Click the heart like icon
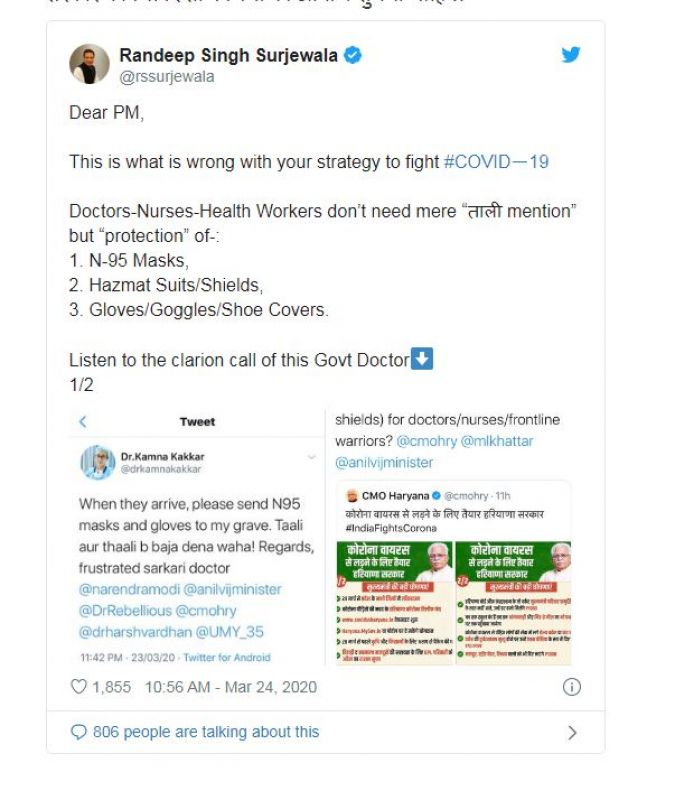The width and height of the screenshot is (675, 800). click(79, 687)
